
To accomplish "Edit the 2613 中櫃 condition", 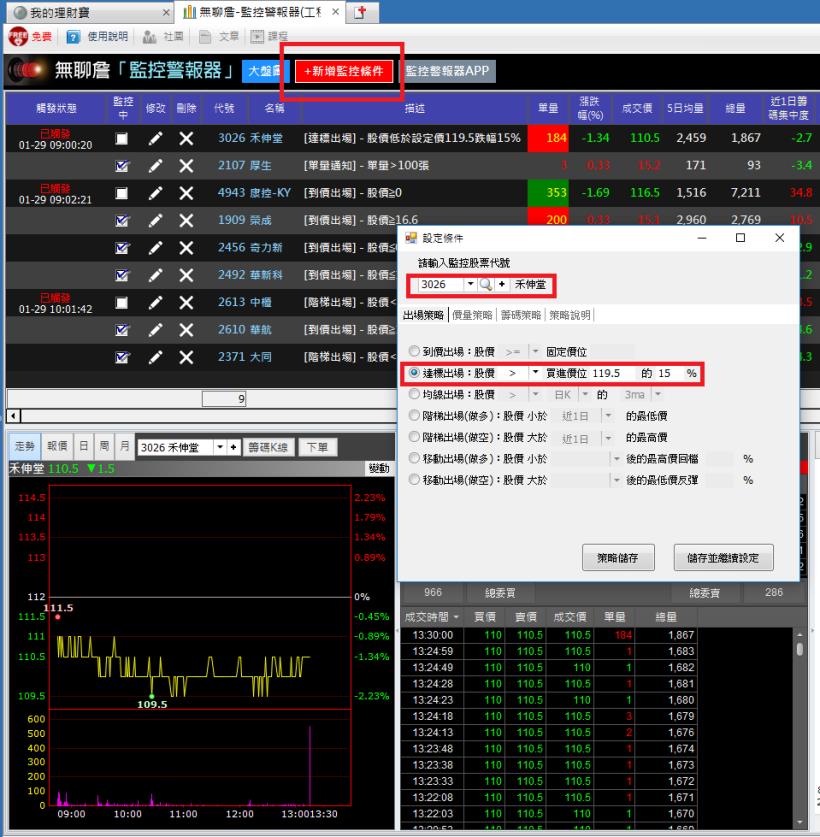I will click(155, 303).
